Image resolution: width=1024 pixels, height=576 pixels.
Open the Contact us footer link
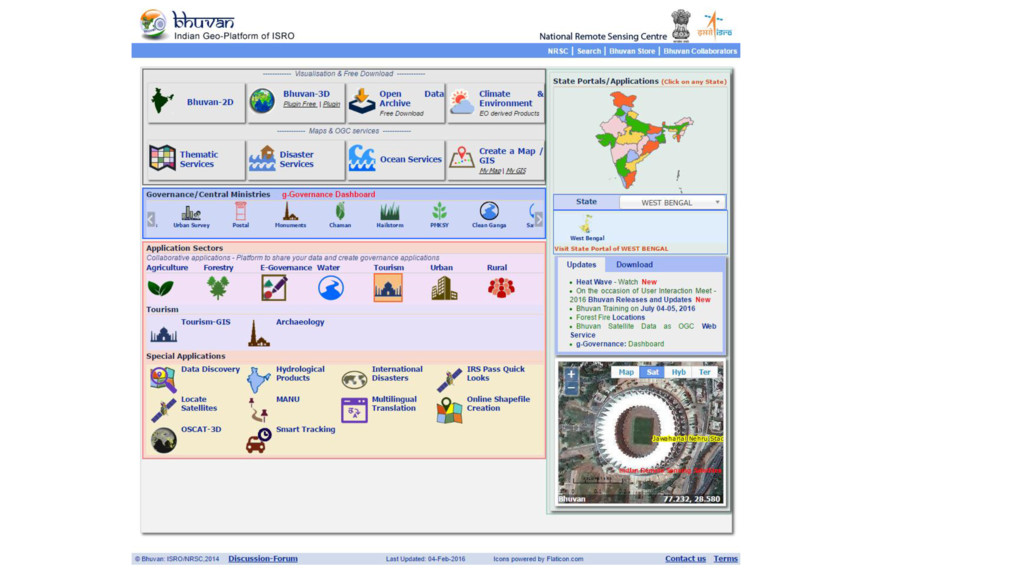click(x=685, y=559)
